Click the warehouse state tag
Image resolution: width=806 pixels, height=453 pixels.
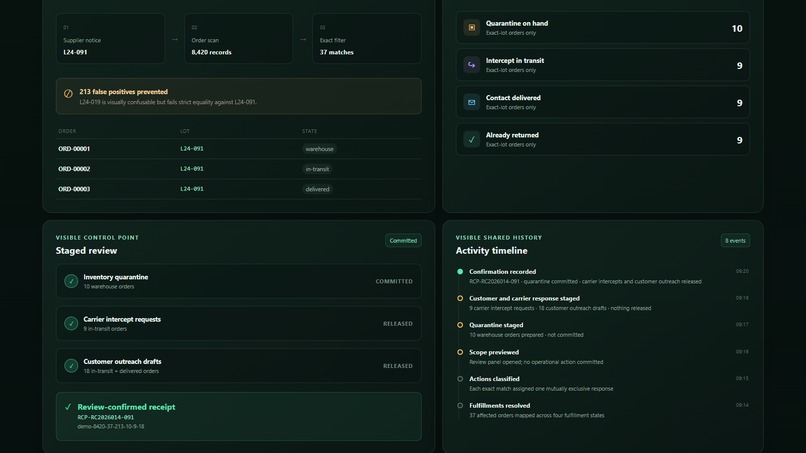point(319,149)
